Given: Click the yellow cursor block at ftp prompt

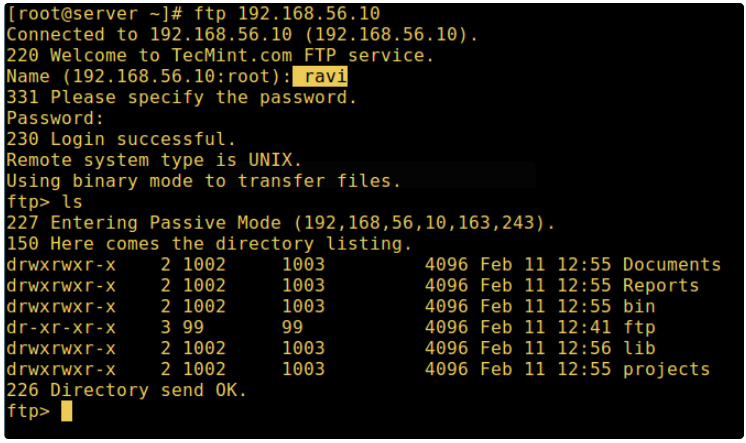Looking at the screenshot, I should [67, 411].
